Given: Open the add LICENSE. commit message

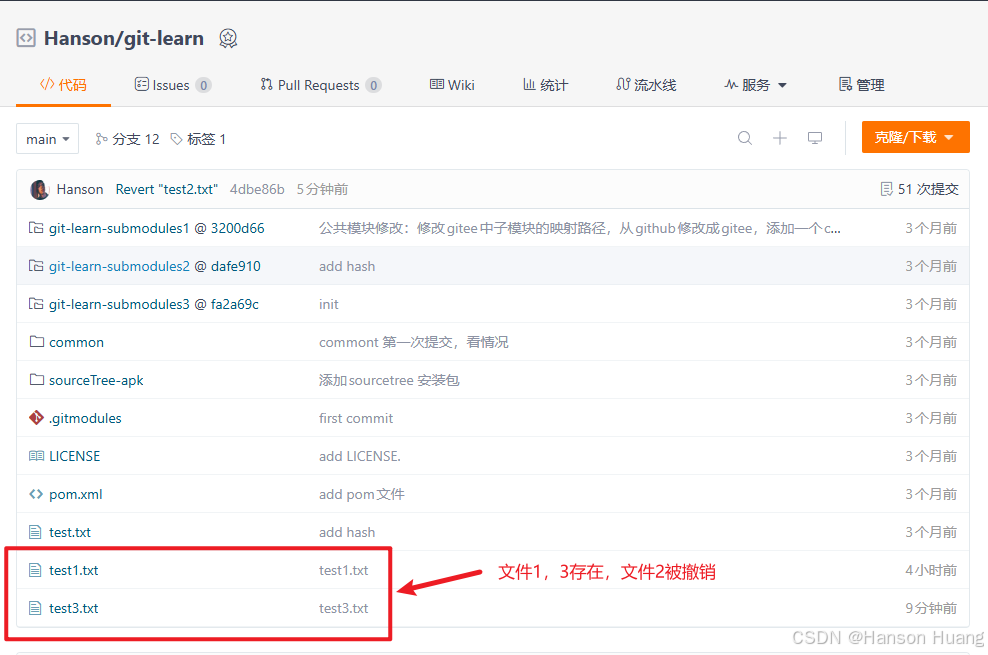Looking at the screenshot, I should tap(360, 456).
